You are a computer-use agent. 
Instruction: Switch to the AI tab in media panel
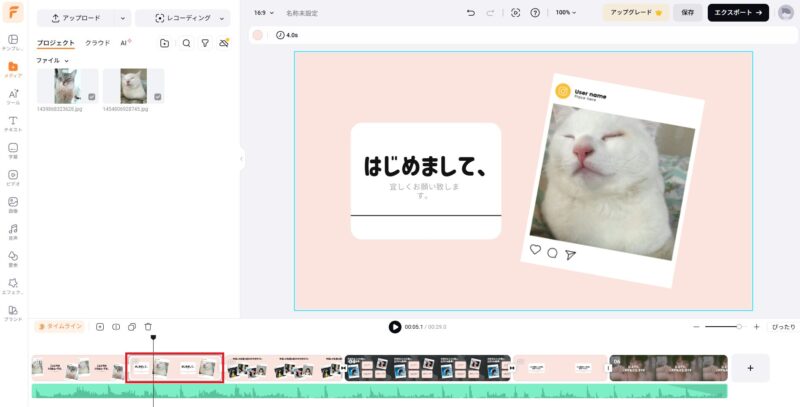(125, 43)
